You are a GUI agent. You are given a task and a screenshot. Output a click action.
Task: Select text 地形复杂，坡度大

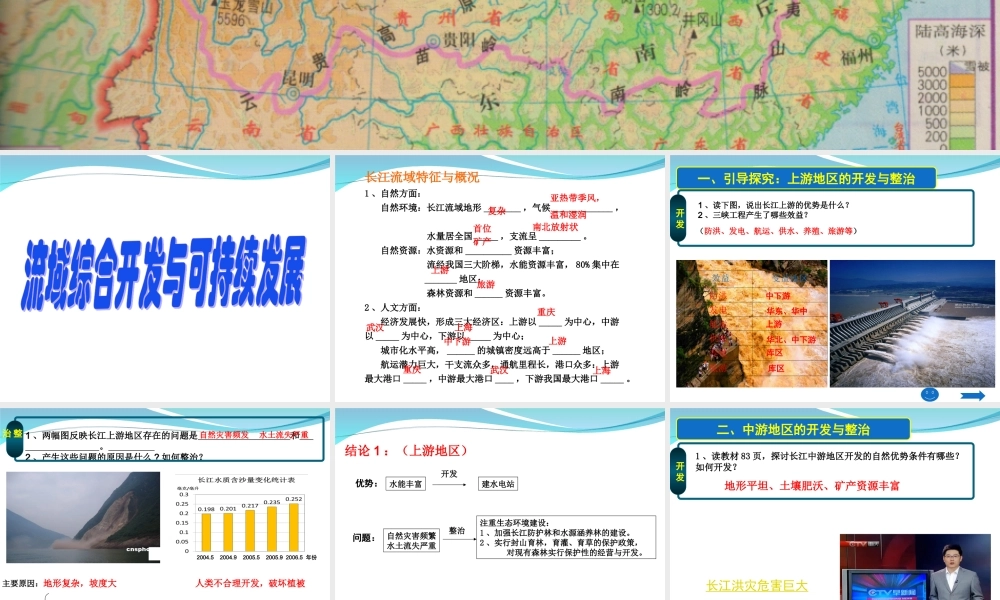[x=80, y=583]
